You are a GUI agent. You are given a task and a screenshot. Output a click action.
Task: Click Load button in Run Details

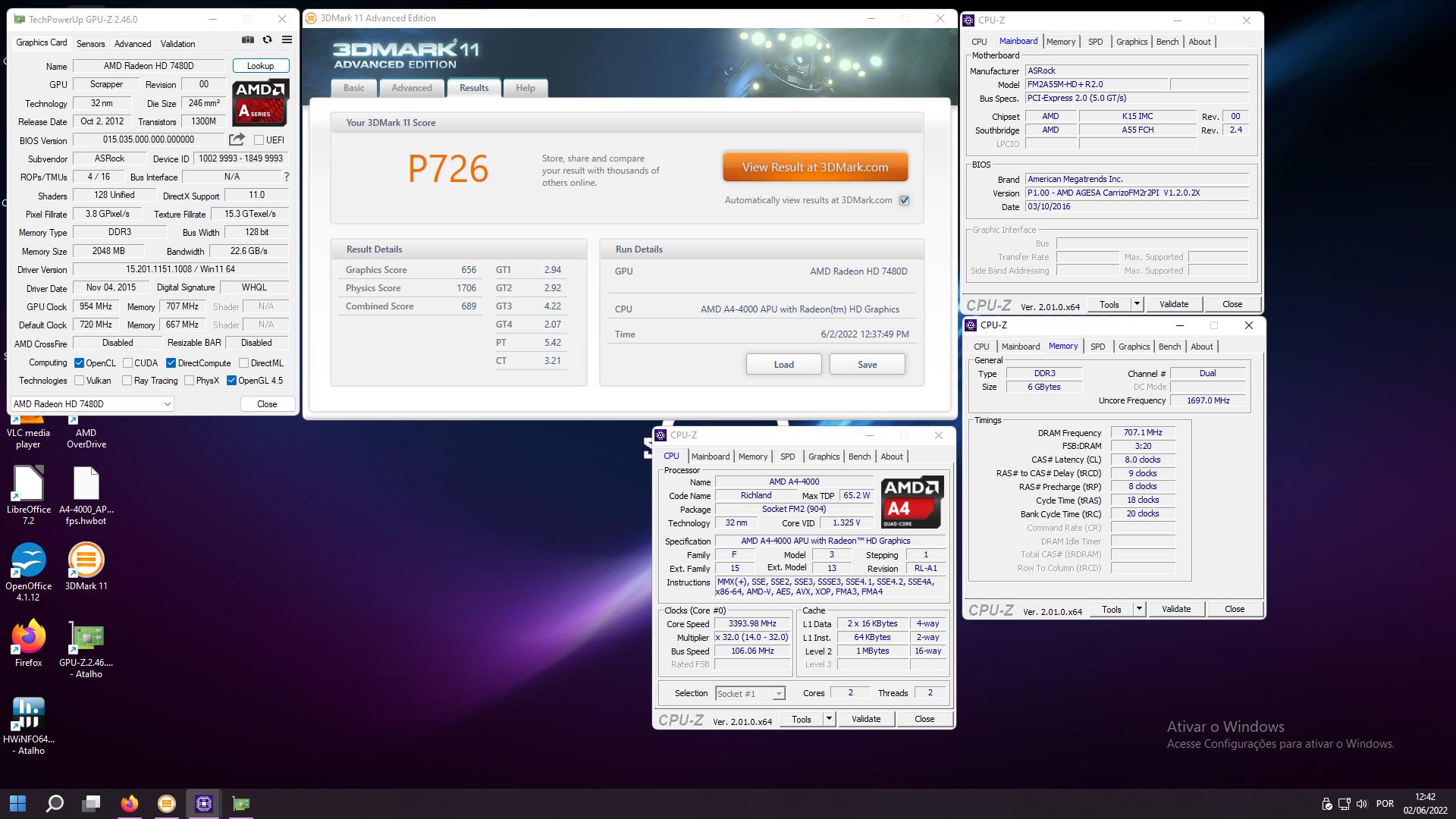tap(783, 365)
